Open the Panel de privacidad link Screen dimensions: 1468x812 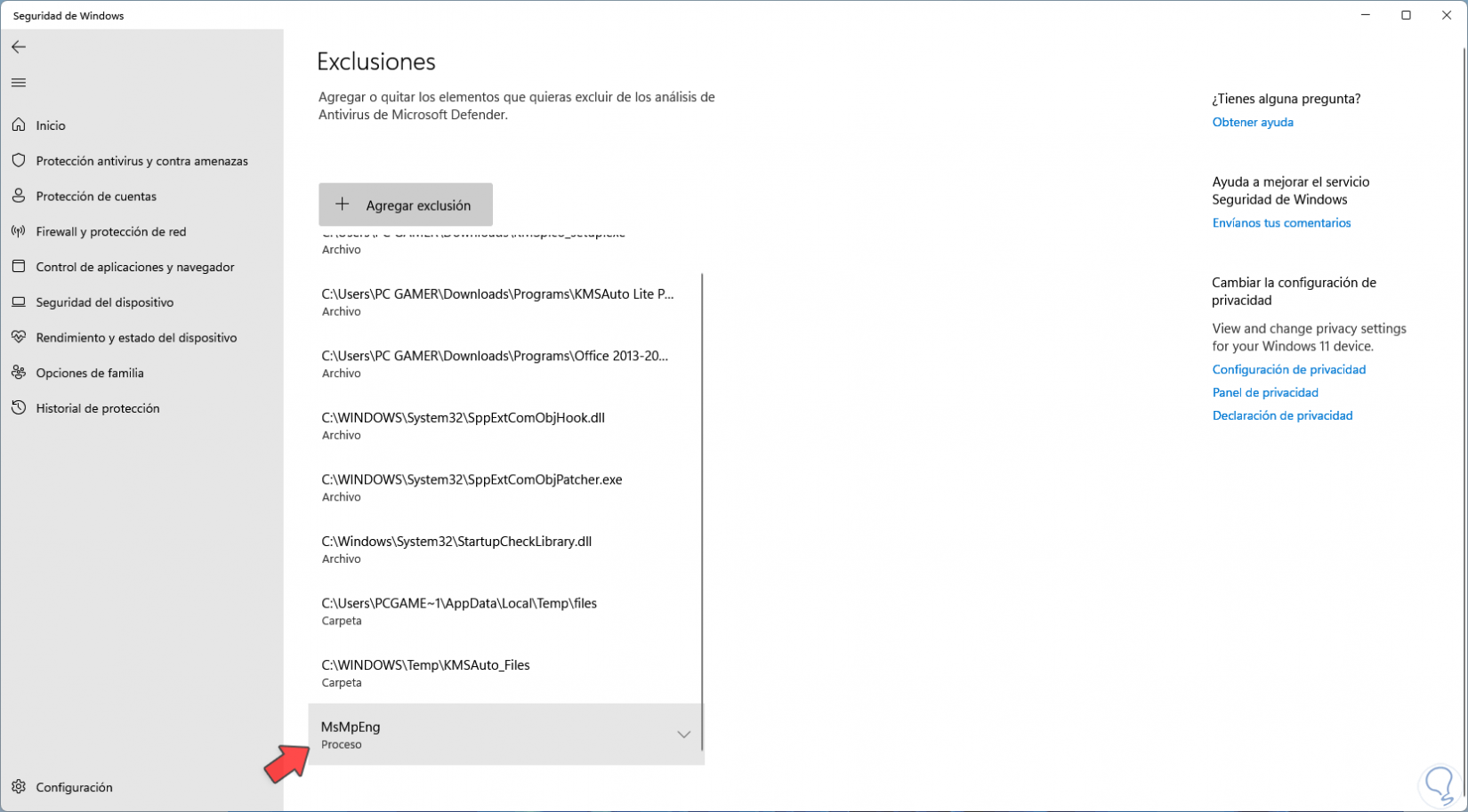tap(1265, 392)
